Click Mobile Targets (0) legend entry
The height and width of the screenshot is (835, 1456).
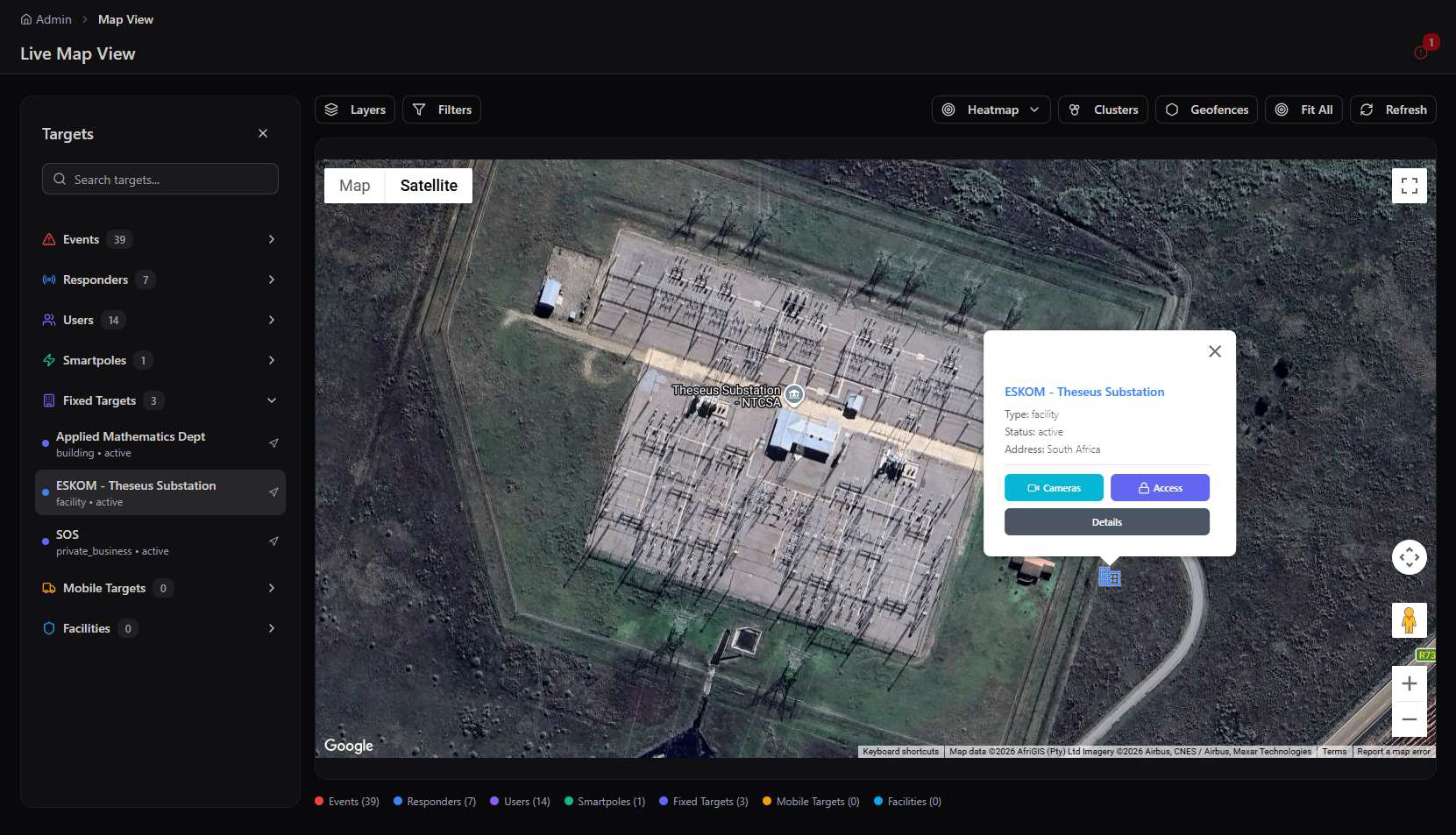pyautogui.click(x=811, y=802)
